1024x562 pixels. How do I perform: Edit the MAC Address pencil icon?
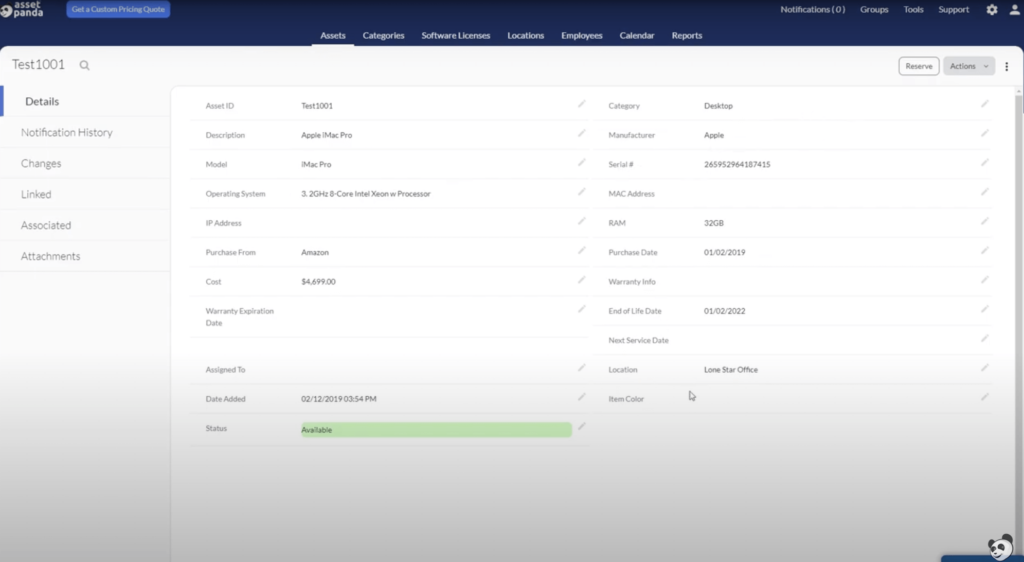click(x=984, y=192)
